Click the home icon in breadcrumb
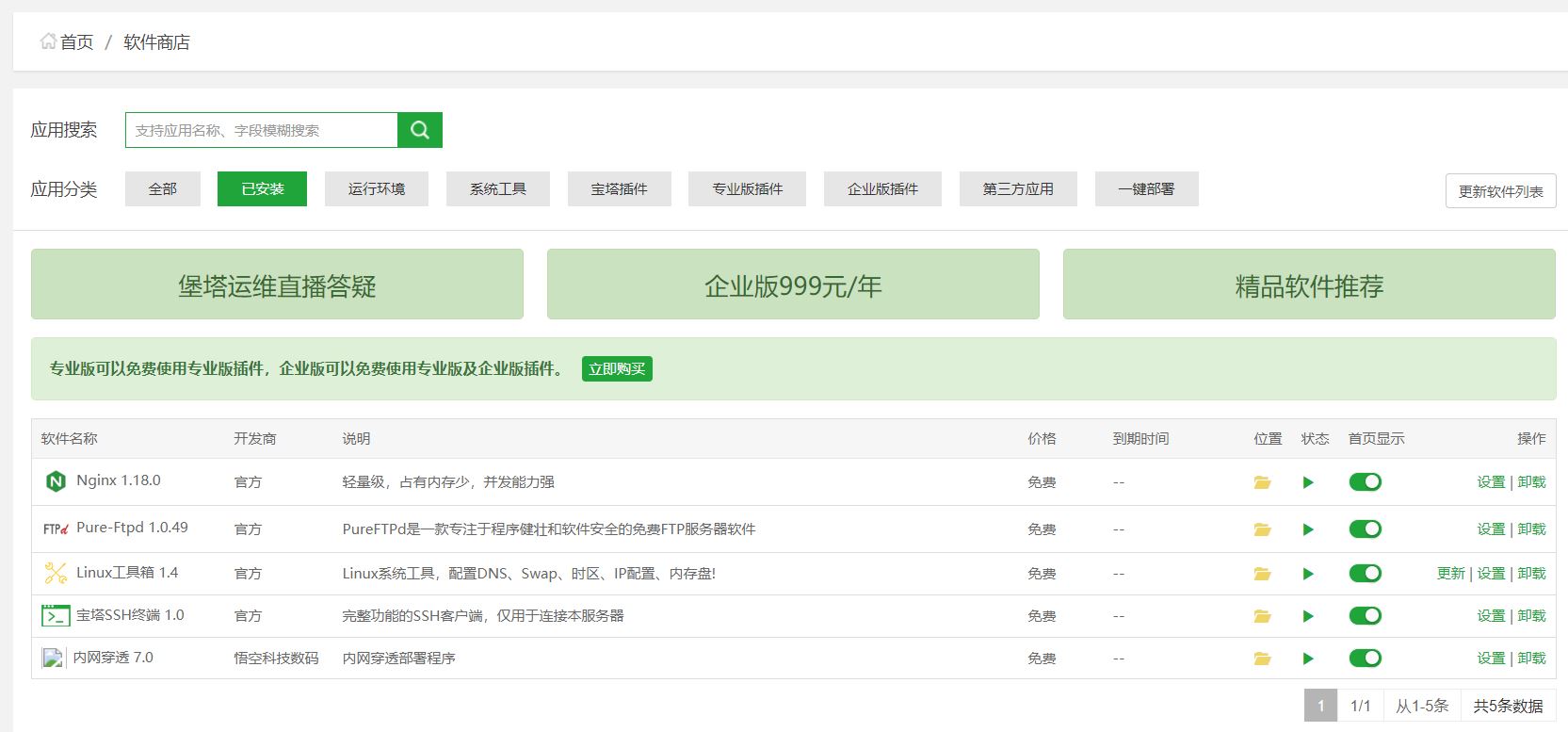This screenshot has width=1568, height=732. 48,41
